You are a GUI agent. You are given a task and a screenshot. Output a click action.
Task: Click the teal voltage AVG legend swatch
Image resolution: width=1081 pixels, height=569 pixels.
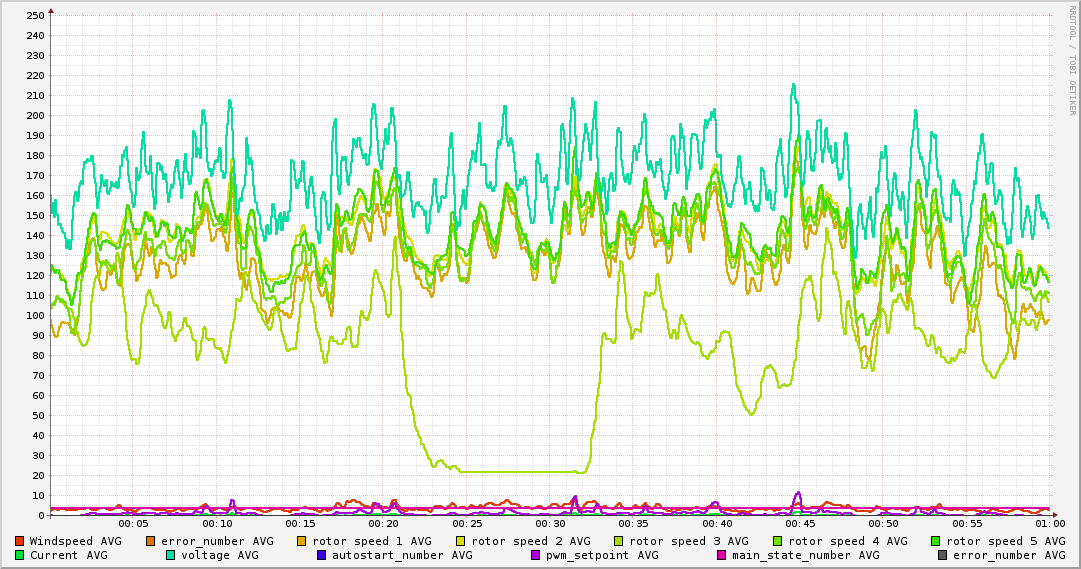pos(170,555)
